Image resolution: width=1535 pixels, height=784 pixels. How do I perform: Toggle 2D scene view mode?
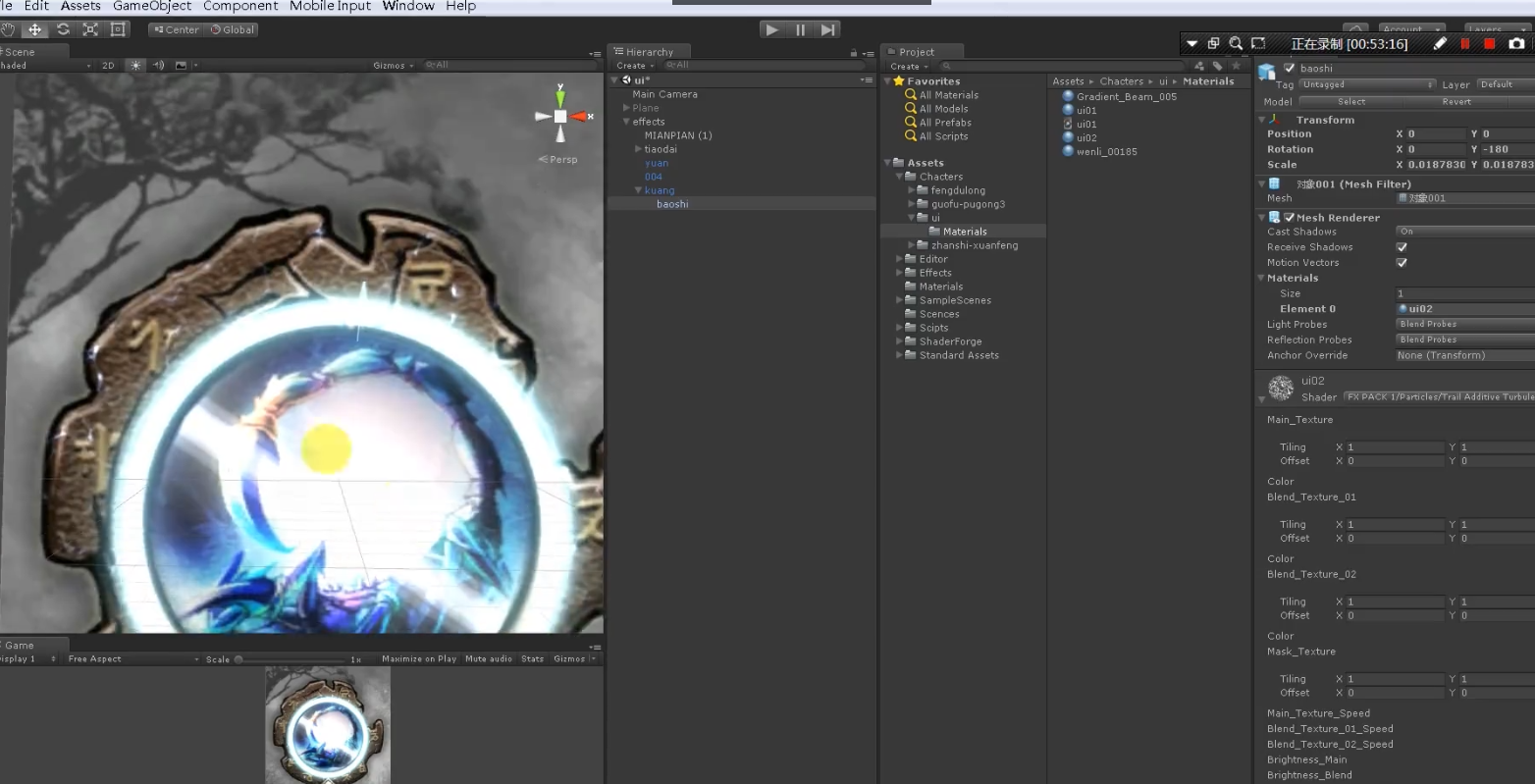tap(108, 66)
